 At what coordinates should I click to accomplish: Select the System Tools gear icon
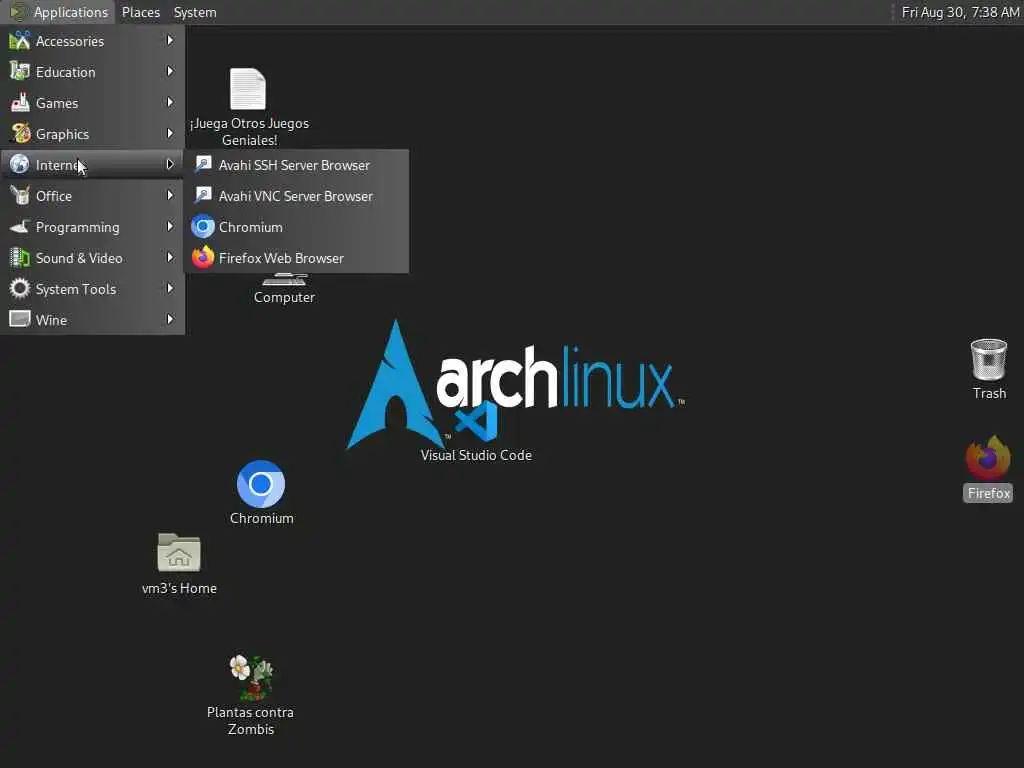click(x=20, y=289)
